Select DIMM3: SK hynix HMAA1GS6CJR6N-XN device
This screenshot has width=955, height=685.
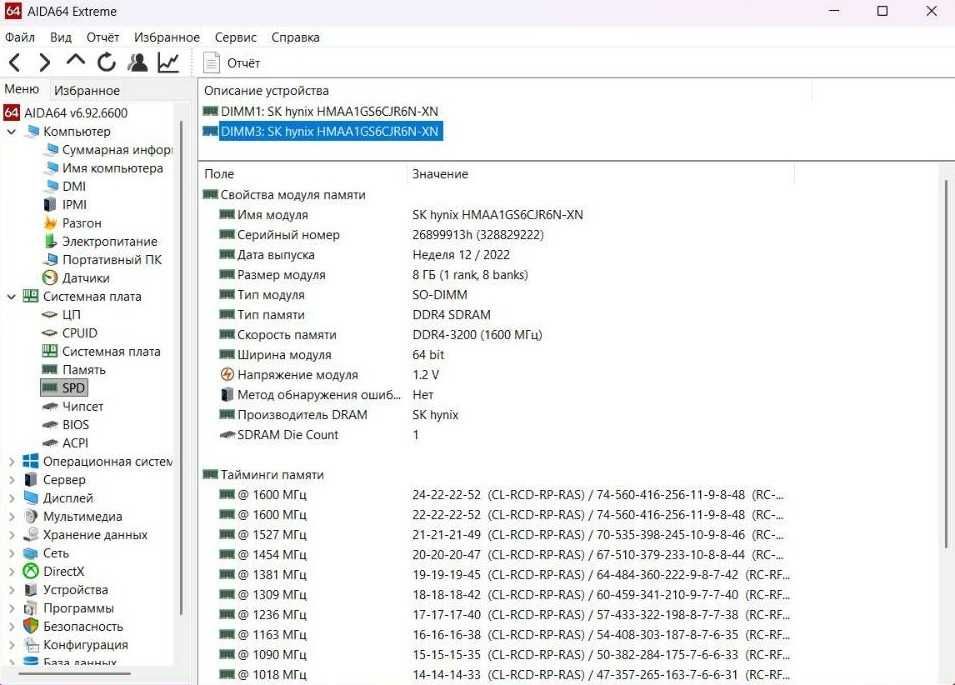tap(323, 132)
